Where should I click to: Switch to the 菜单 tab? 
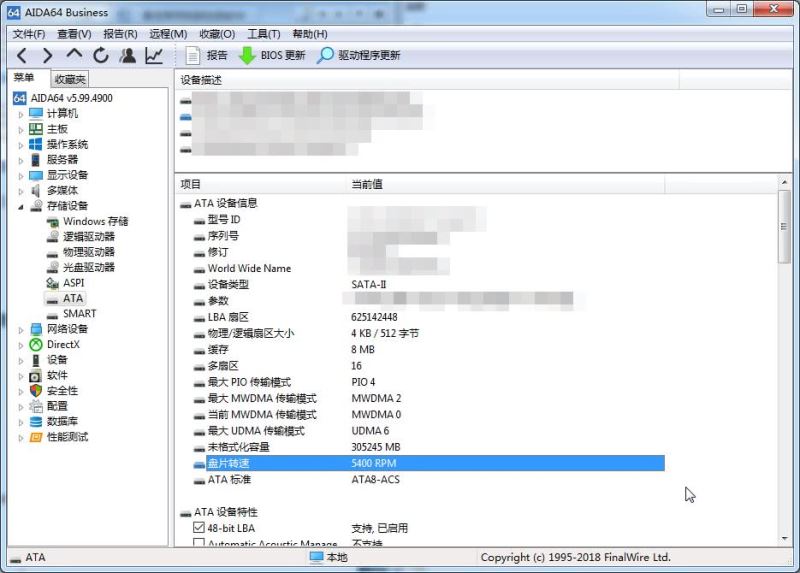(24, 77)
